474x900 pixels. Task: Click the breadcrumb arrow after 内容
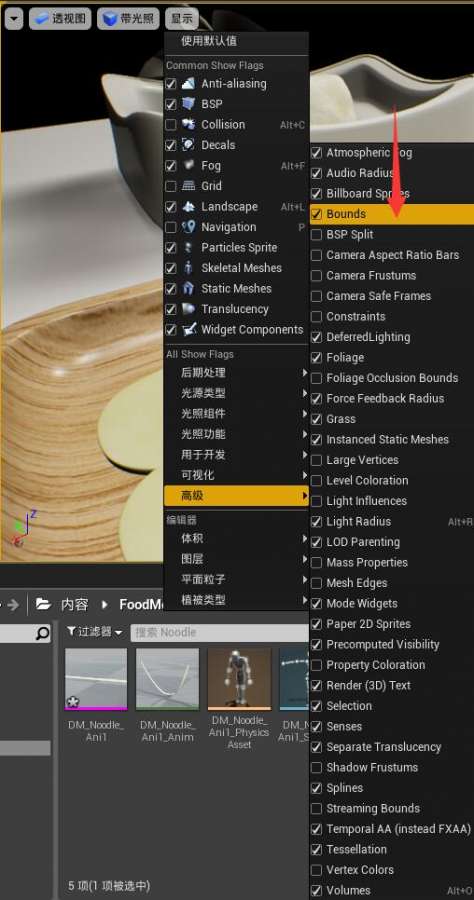tap(104, 604)
